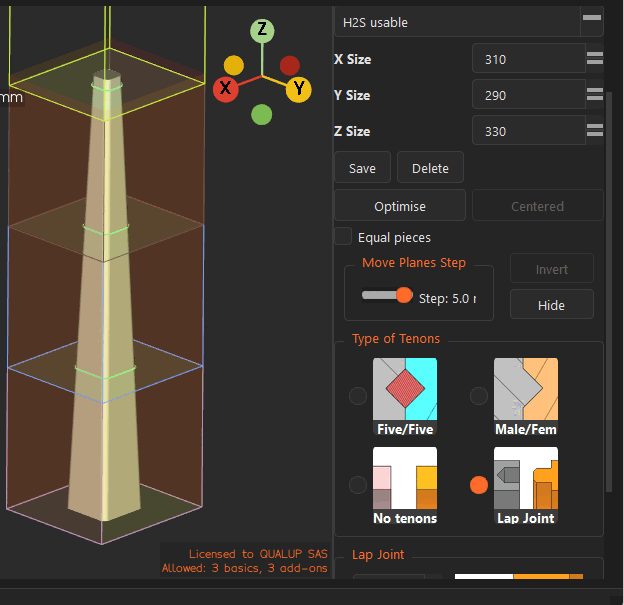The width and height of the screenshot is (624, 605).
Task: Click the yellow Y axis gizmo ball
Action: 298,89
